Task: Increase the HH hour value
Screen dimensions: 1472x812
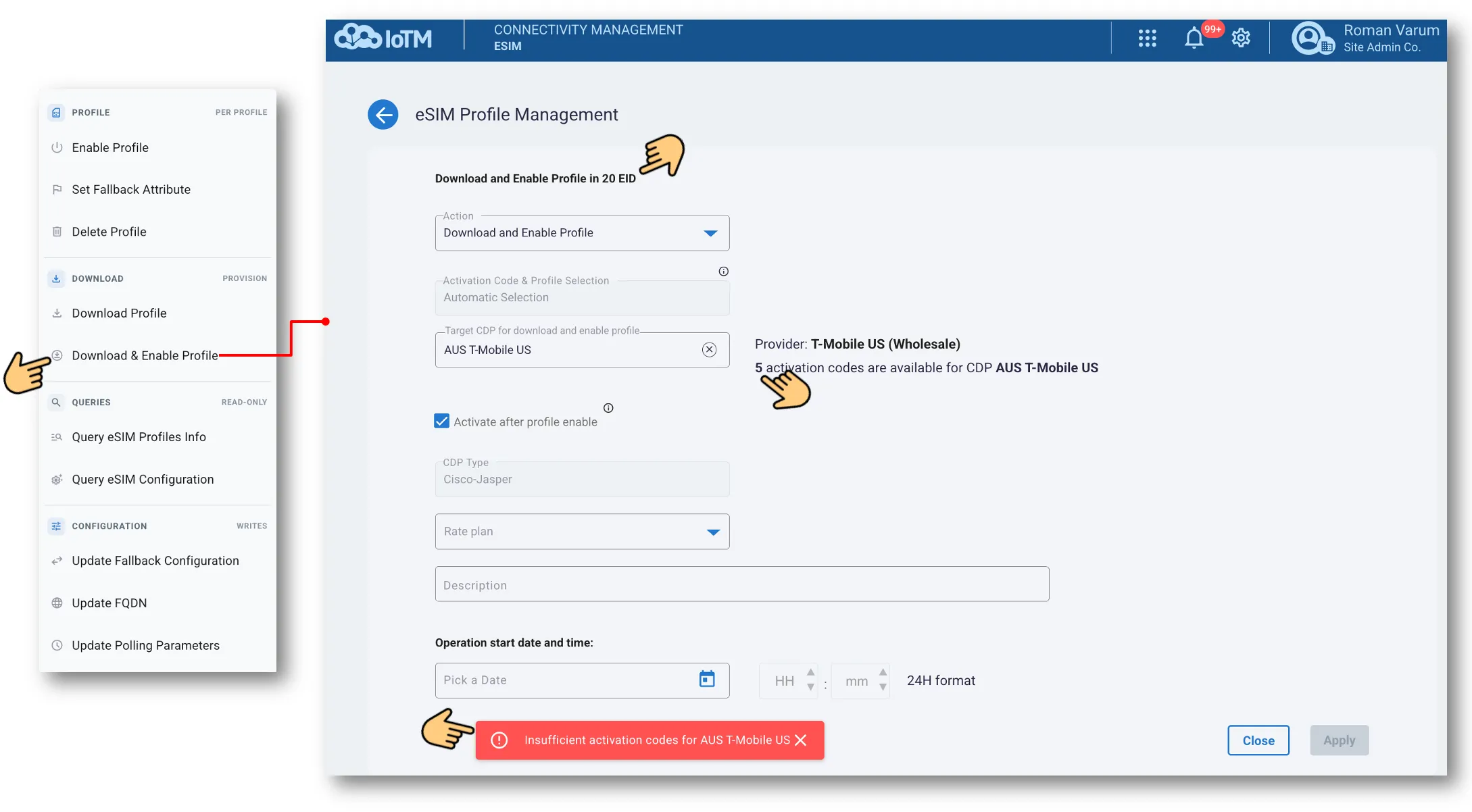Action: pos(810,672)
